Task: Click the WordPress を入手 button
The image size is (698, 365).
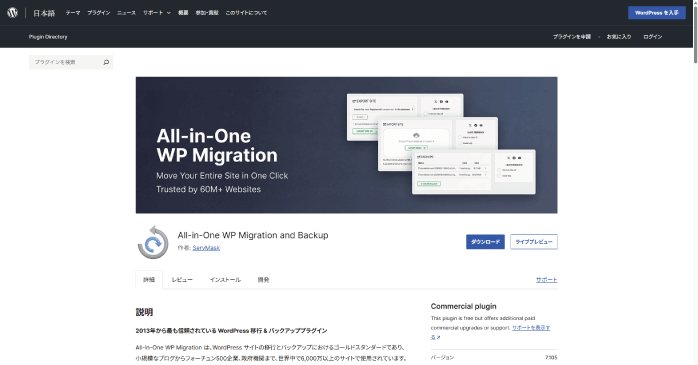Action: click(x=657, y=13)
